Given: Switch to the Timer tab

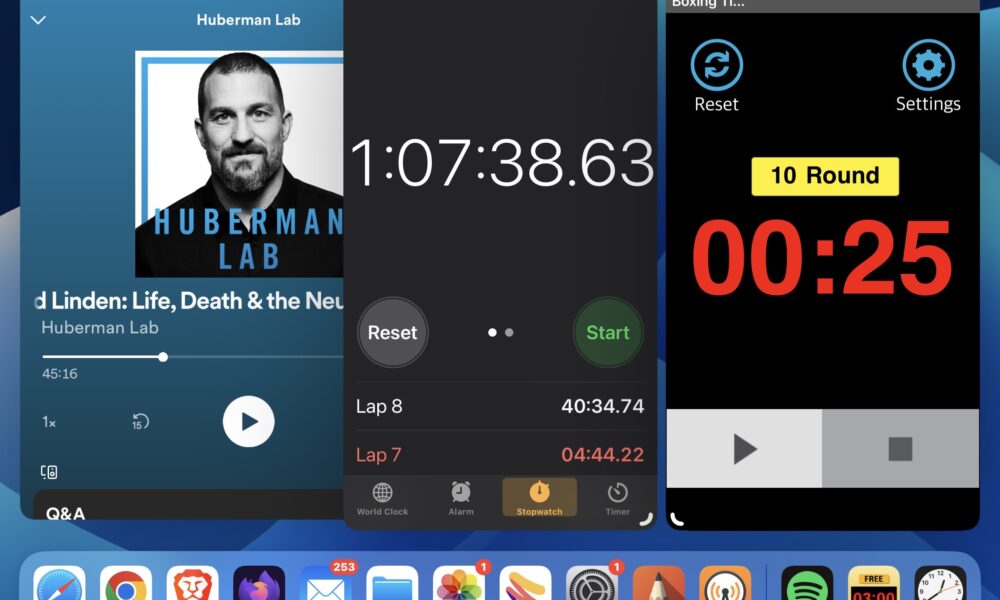Looking at the screenshot, I should 617,499.
